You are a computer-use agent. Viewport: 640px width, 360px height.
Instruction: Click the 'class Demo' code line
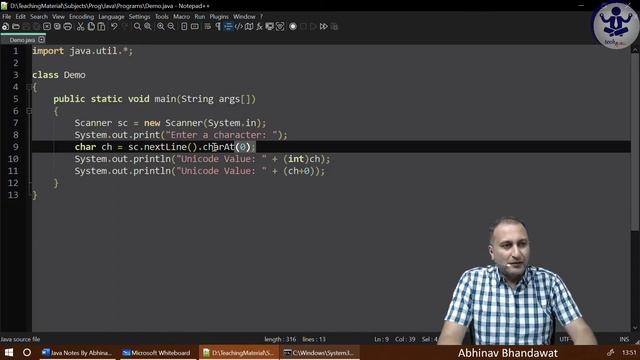click(59, 75)
